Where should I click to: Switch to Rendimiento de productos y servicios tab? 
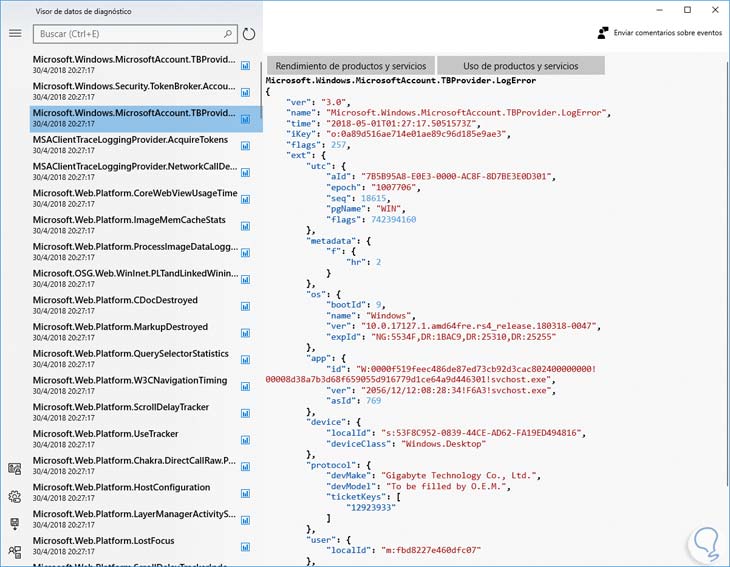[351, 66]
